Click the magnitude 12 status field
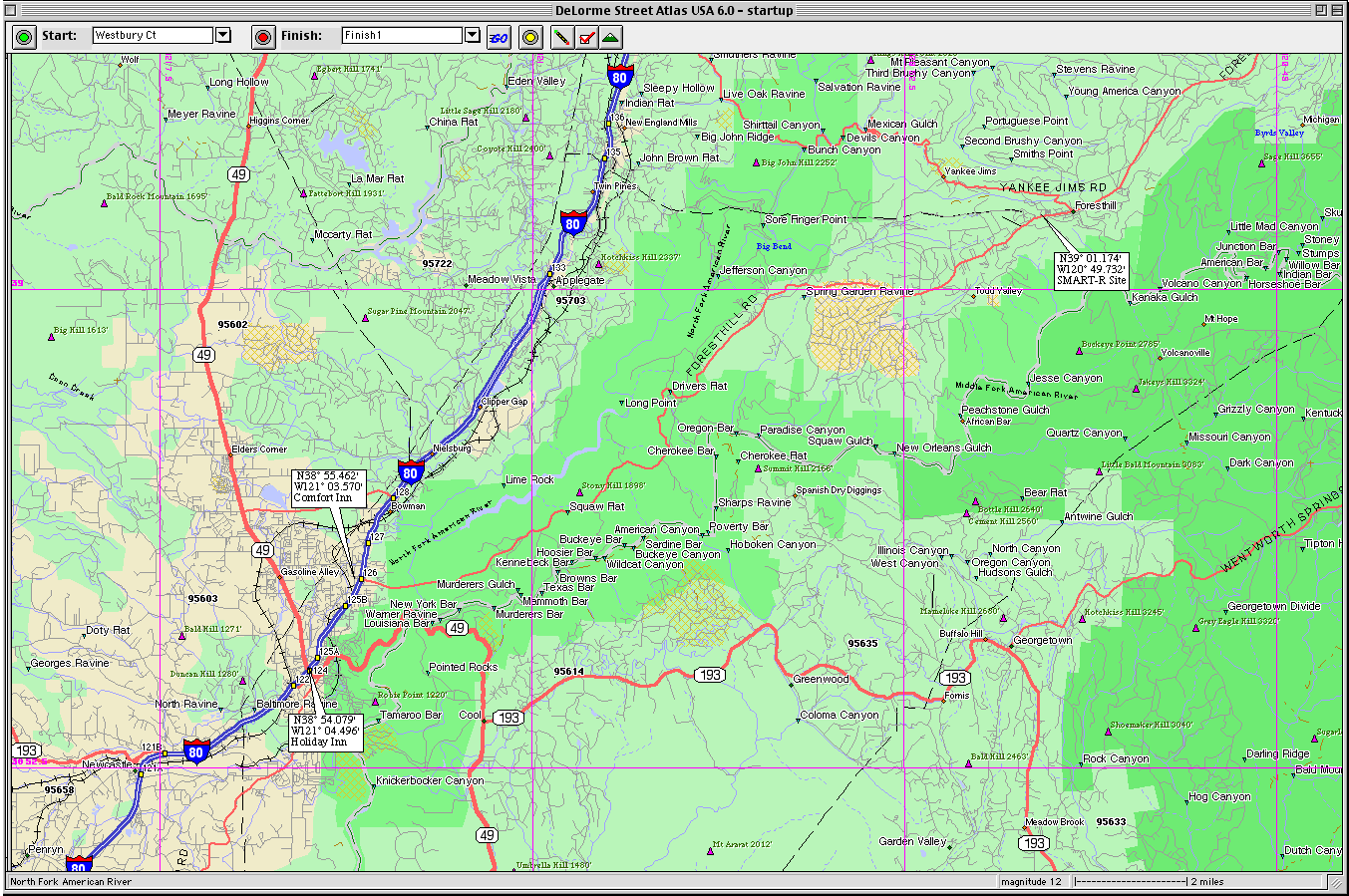Screen dimensions: 1349x896 pyautogui.click(x=1031, y=881)
